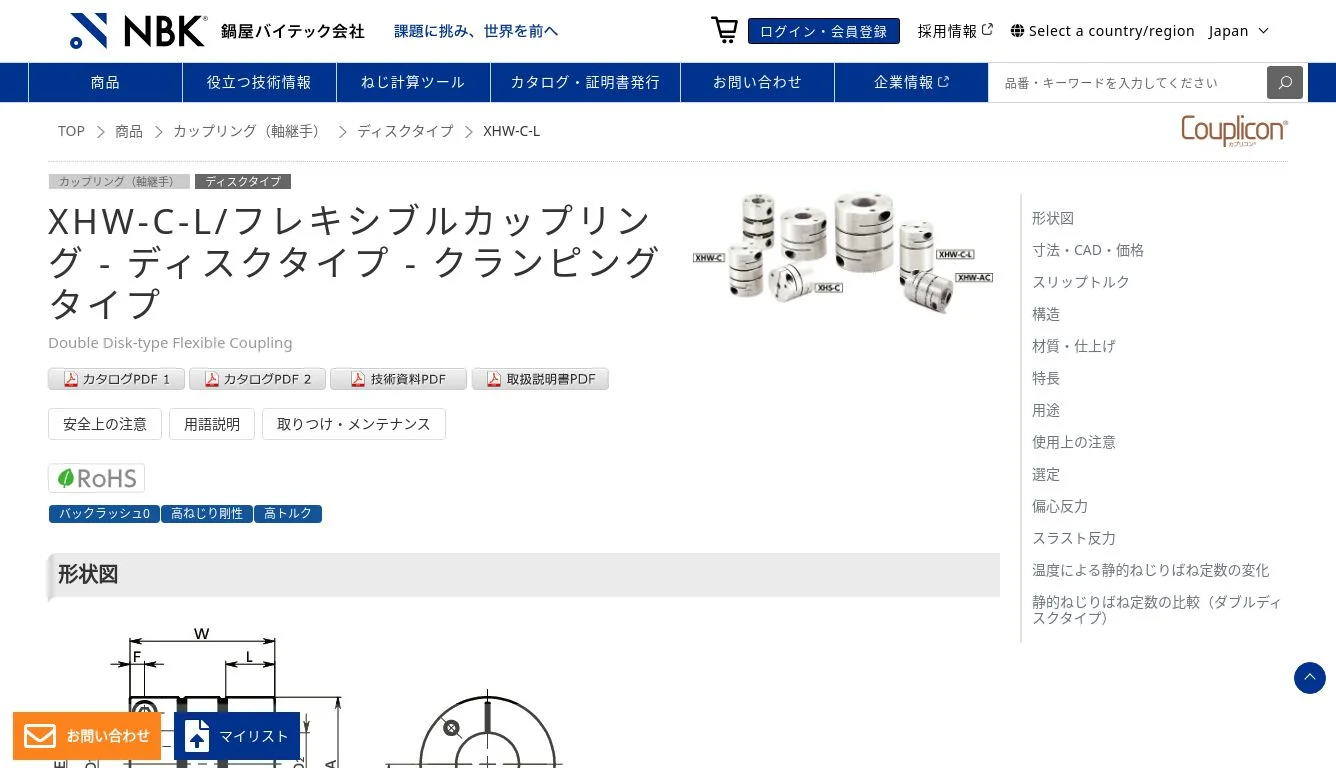The height and width of the screenshot is (768, 1336).
Task: Open the カタログ・証明書発行 menu
Action: click(x=585, y=82)
